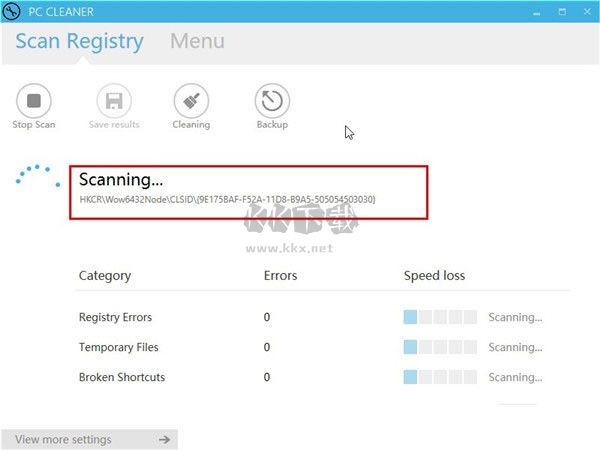Click the Errors column header
This screenshot has width=600, height=450.
[280, 276]
